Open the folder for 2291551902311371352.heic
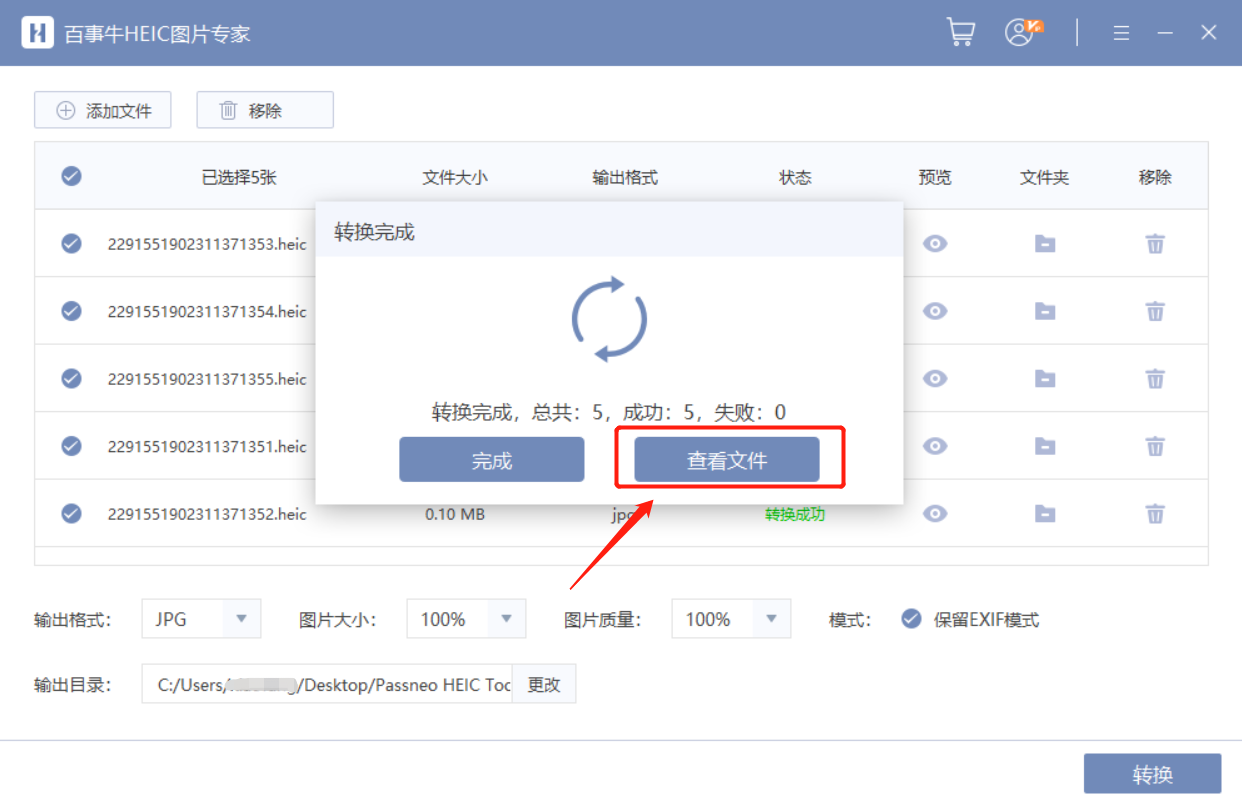1242x801 pixels. 1045,513
